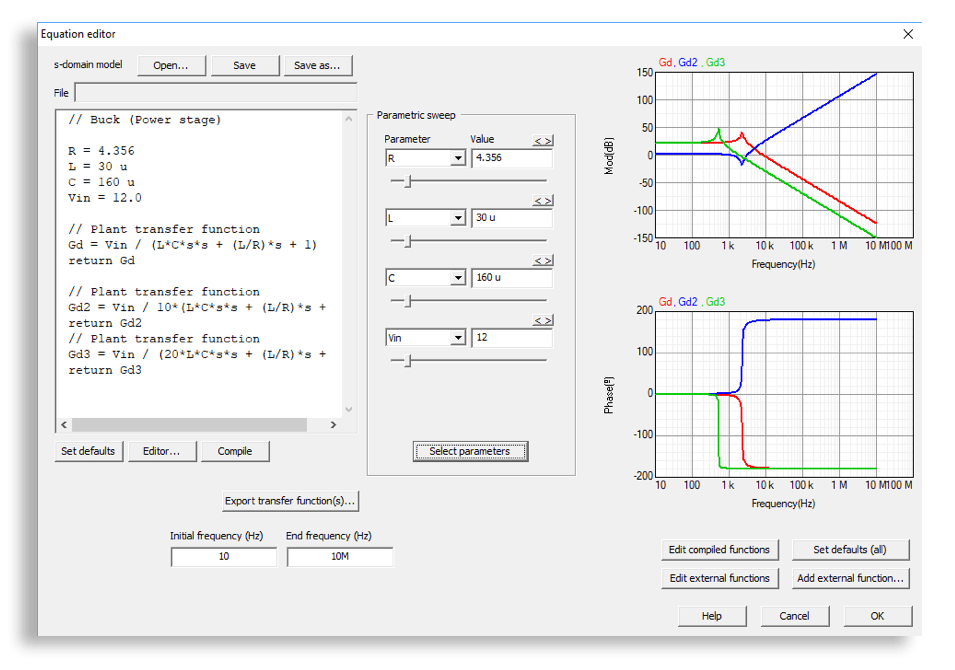Click the '< >' range button above L value
Image resolution: width=955 pixels, height=670 pixels.
[542, 201]
